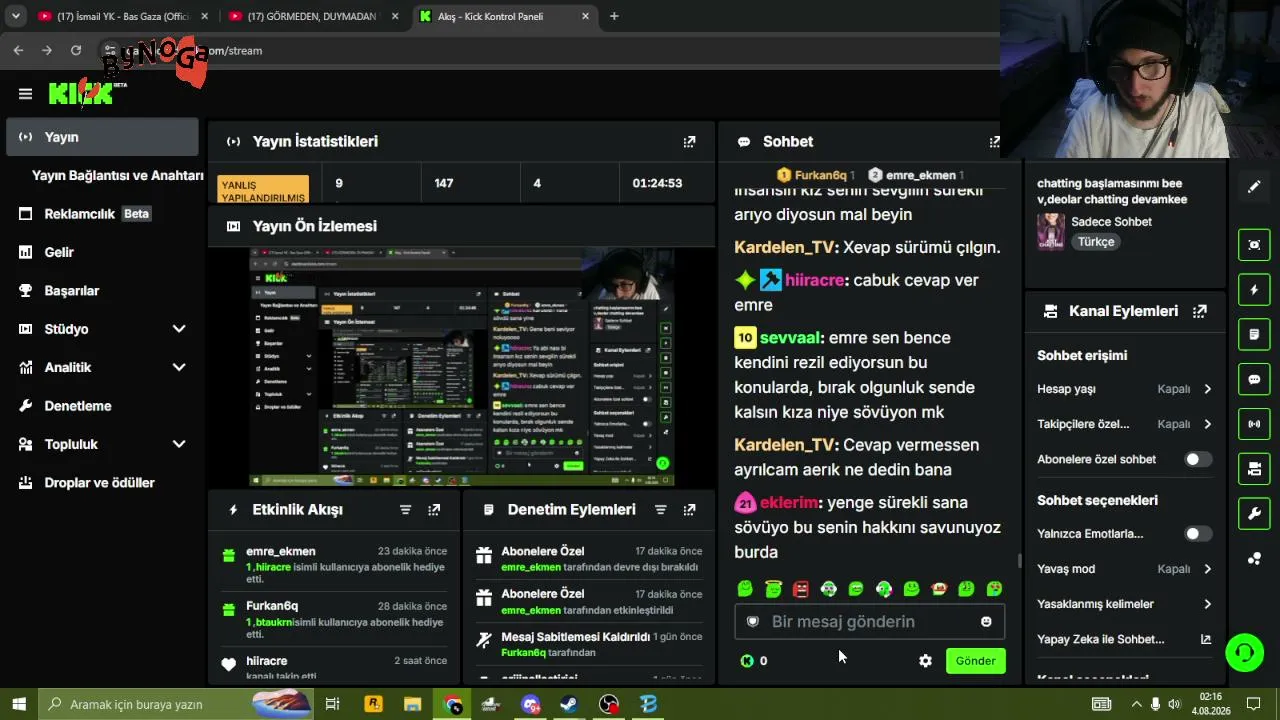This screenshot has height=720, width=1280.
Task: Send message with Gönder button
Action: click(x=975, y=661)
